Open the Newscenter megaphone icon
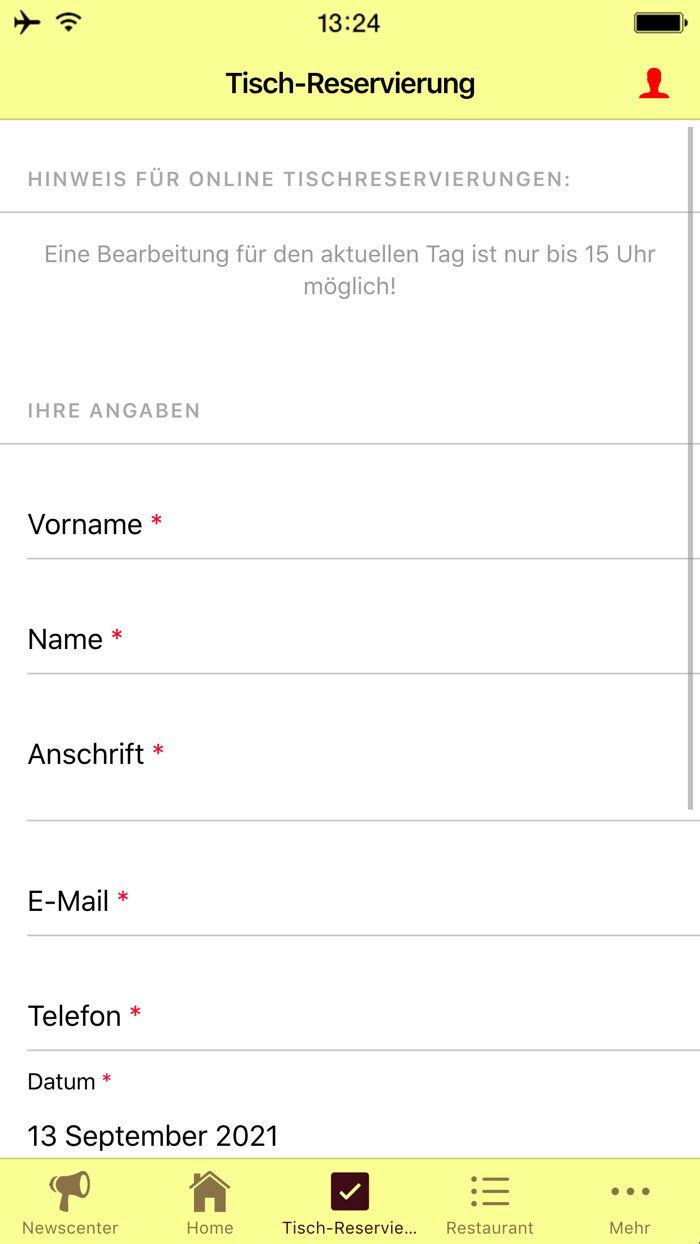The width and height of the screenshot is (700, 1244). [x=70, y=1192]
